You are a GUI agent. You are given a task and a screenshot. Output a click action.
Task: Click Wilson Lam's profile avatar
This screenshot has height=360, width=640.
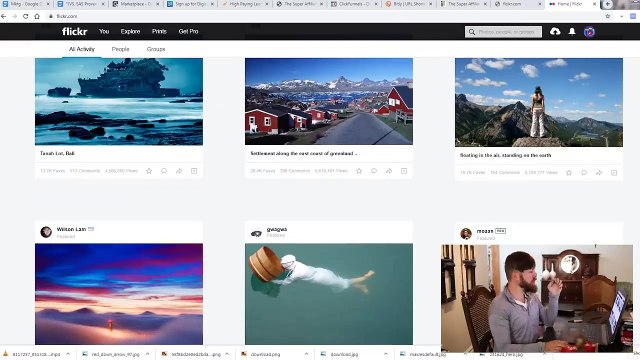tap(46, 232)
